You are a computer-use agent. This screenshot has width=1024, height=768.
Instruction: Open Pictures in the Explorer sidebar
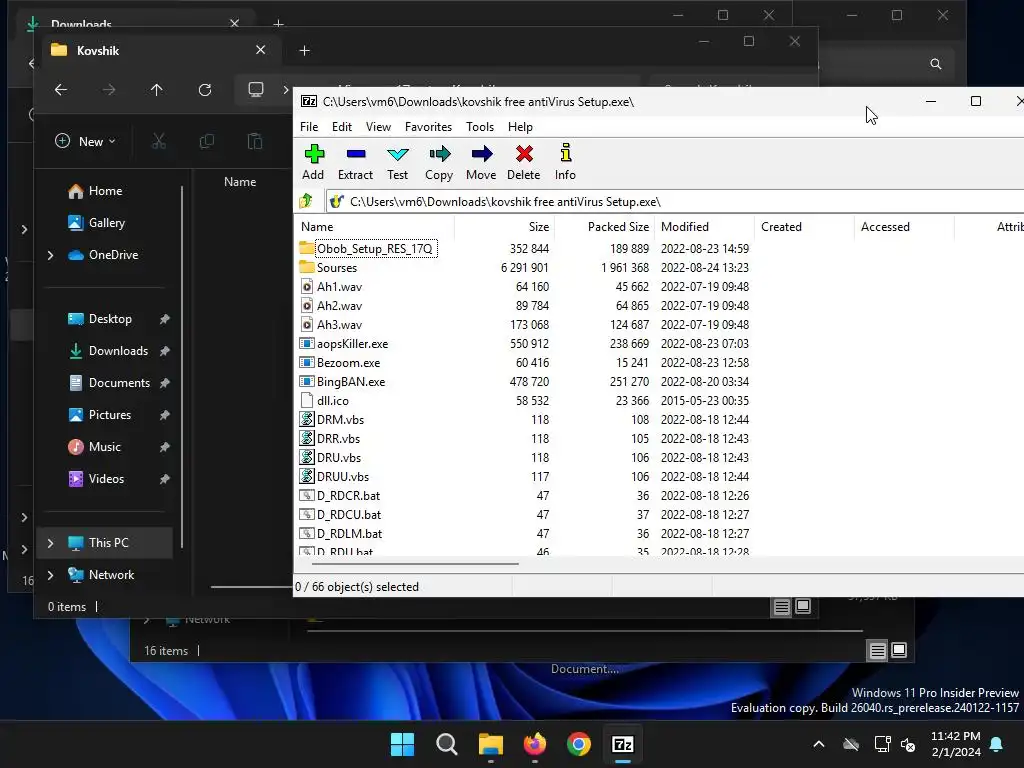click(x=100, y=415)
